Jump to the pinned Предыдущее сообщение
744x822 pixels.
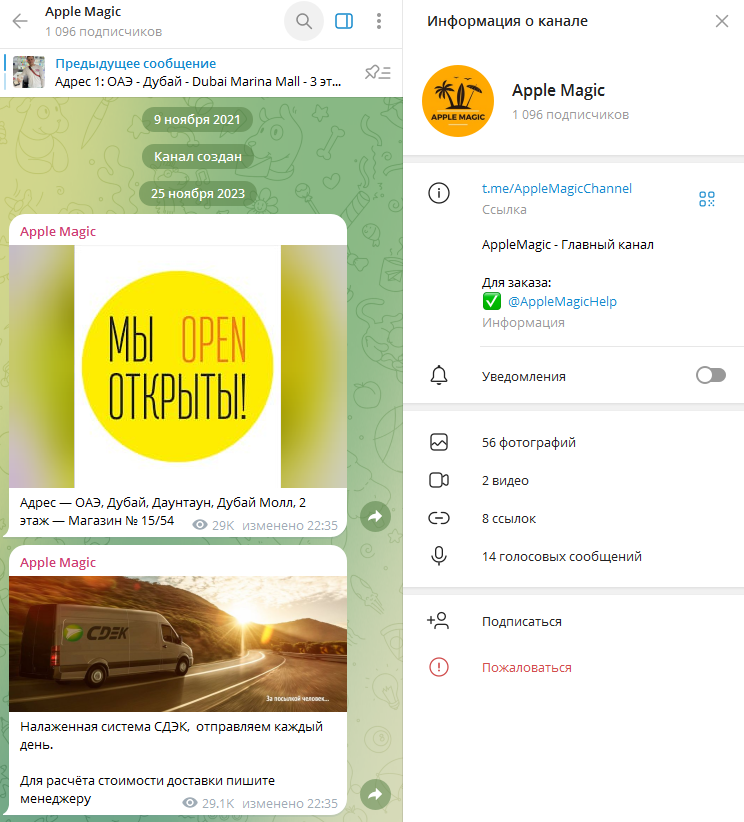click(x=190, y=72)
